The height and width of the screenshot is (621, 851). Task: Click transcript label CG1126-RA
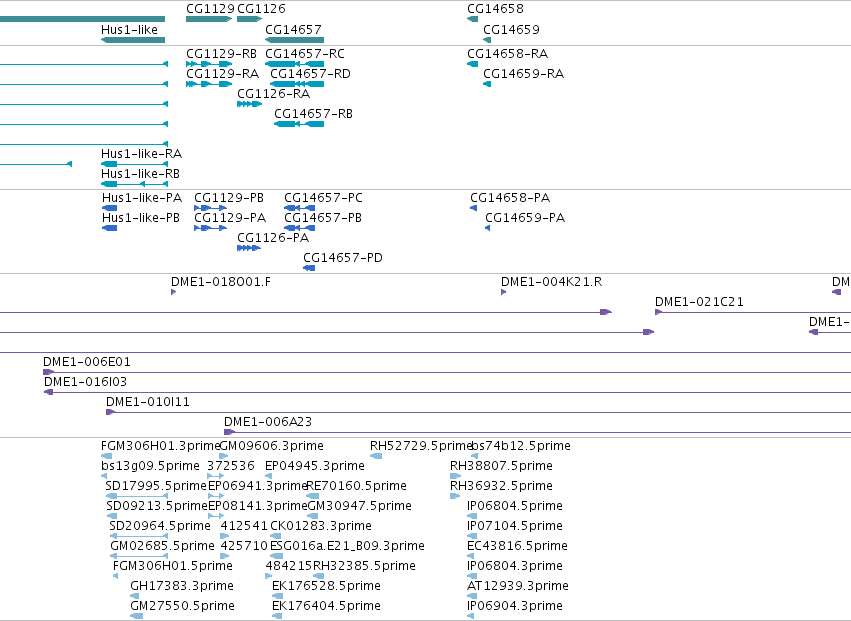tap(274, 94)
